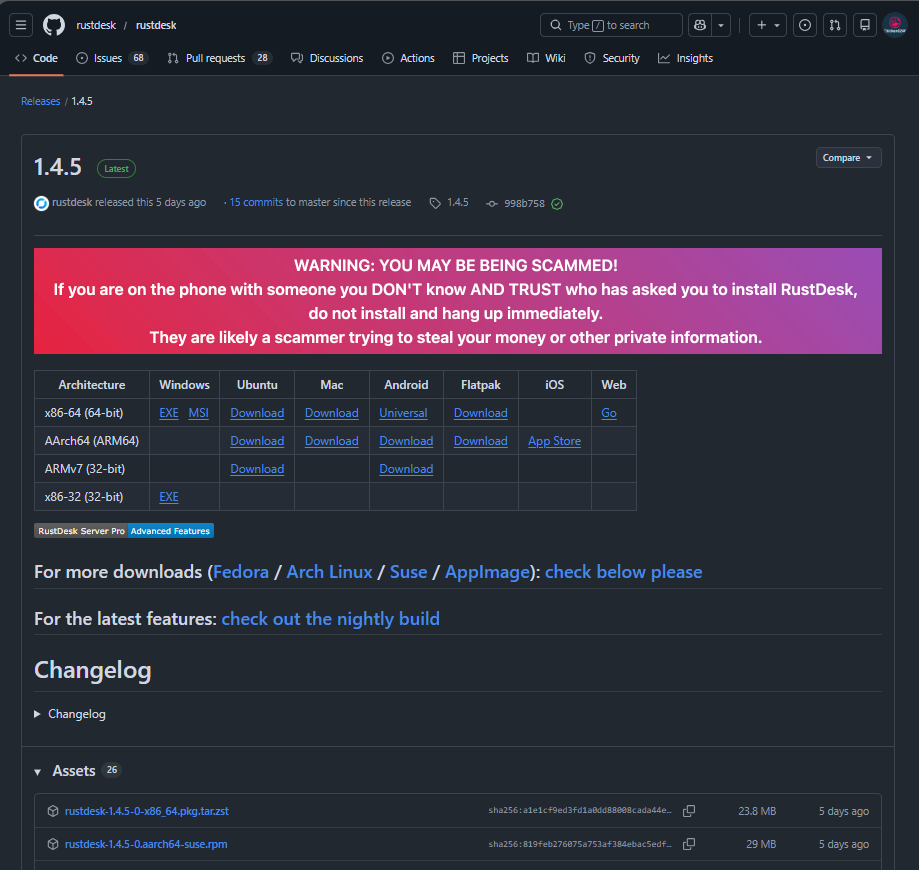Open the Pull requests icon in top header
Image resolution: width=919 pixels, height=870 pixels.
pos(835,25)
